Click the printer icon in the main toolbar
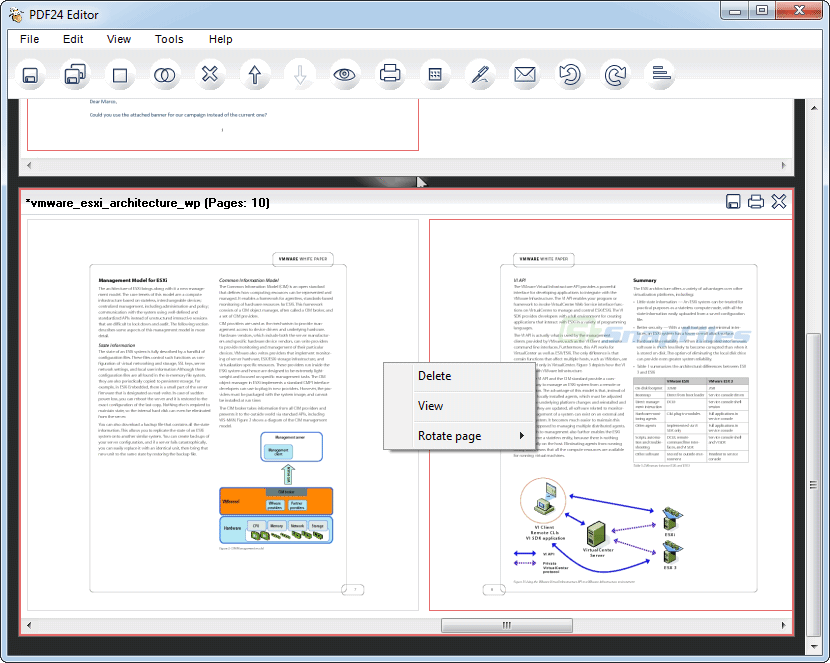 [390, 74]
